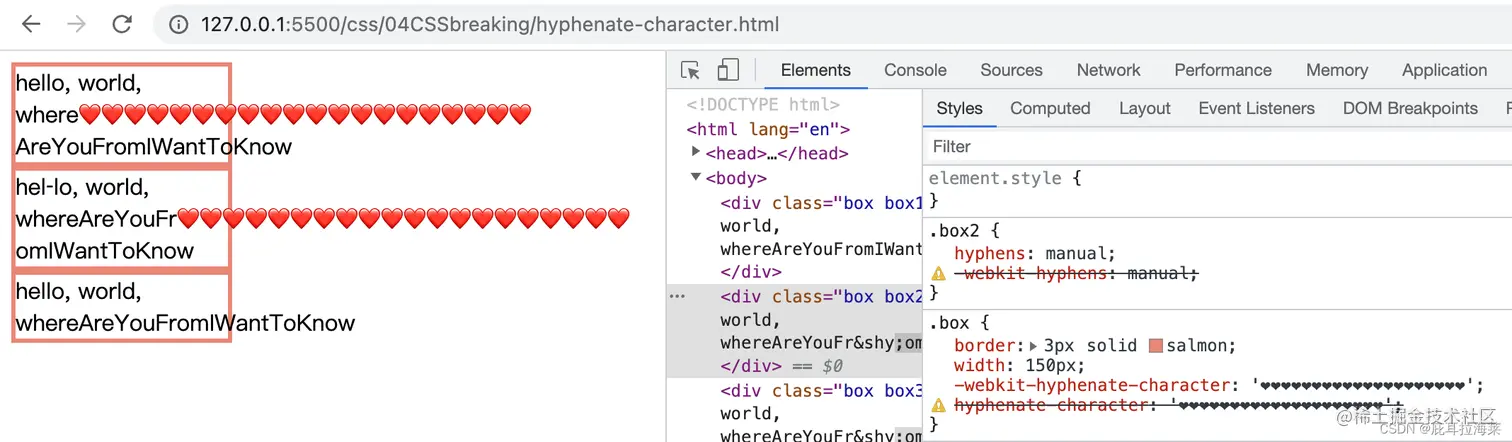Open the Console panel tab
The height and width of the screenshot is (442, 1512).
tap(915, 70)
